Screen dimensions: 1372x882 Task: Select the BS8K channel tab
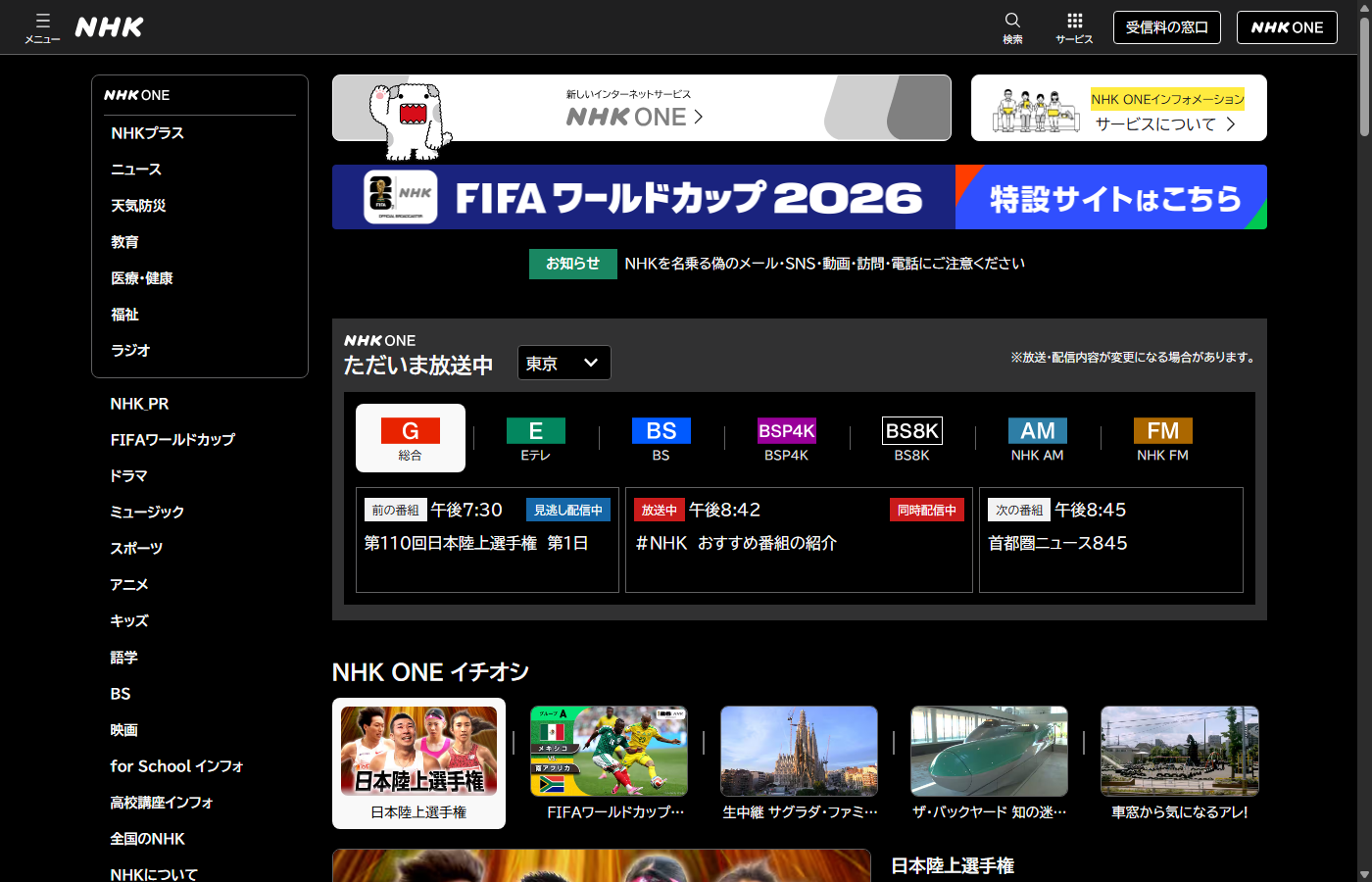tap(912, 438)
